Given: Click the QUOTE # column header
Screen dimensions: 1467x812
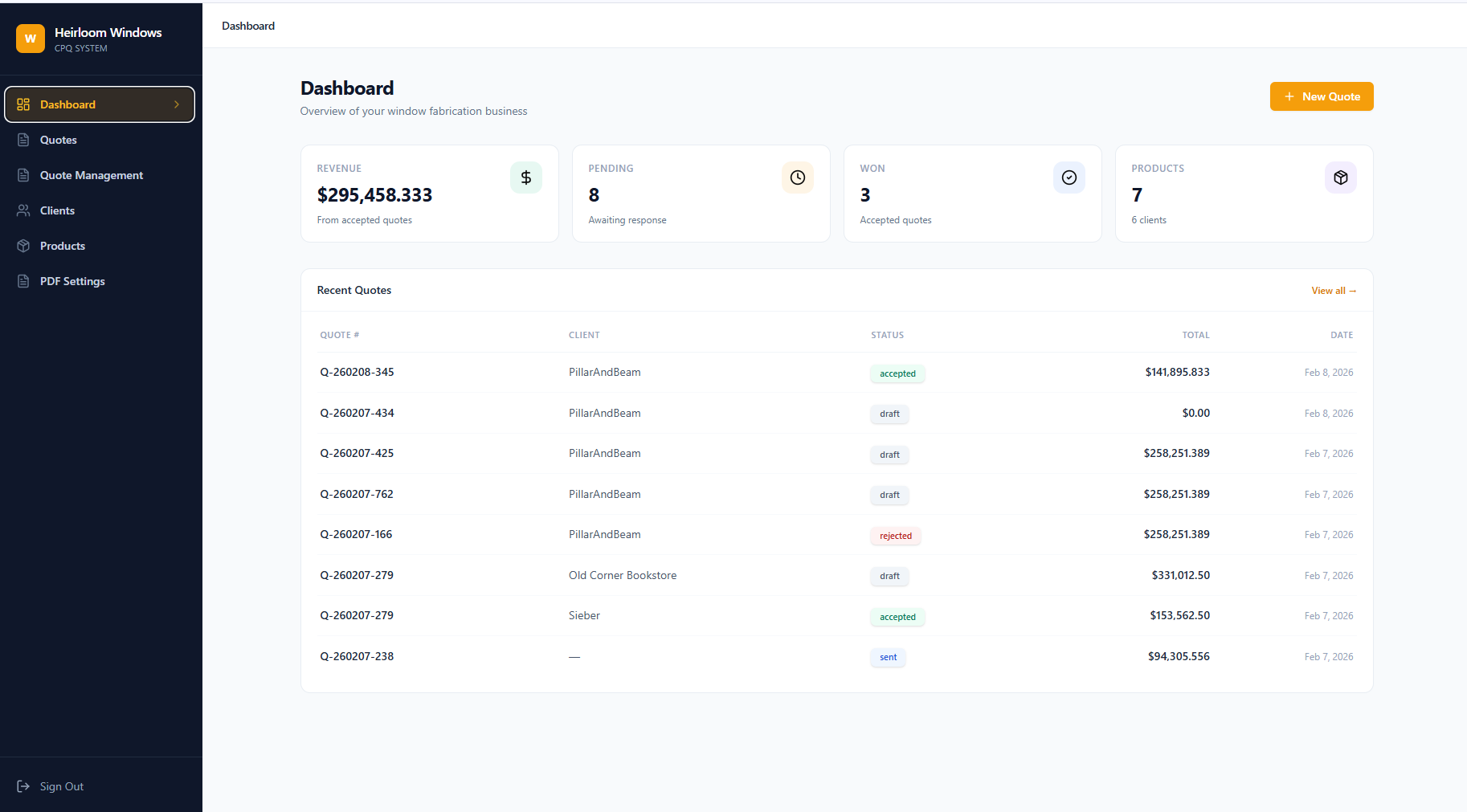Looking at the screenshot, I should click(339, 335).
